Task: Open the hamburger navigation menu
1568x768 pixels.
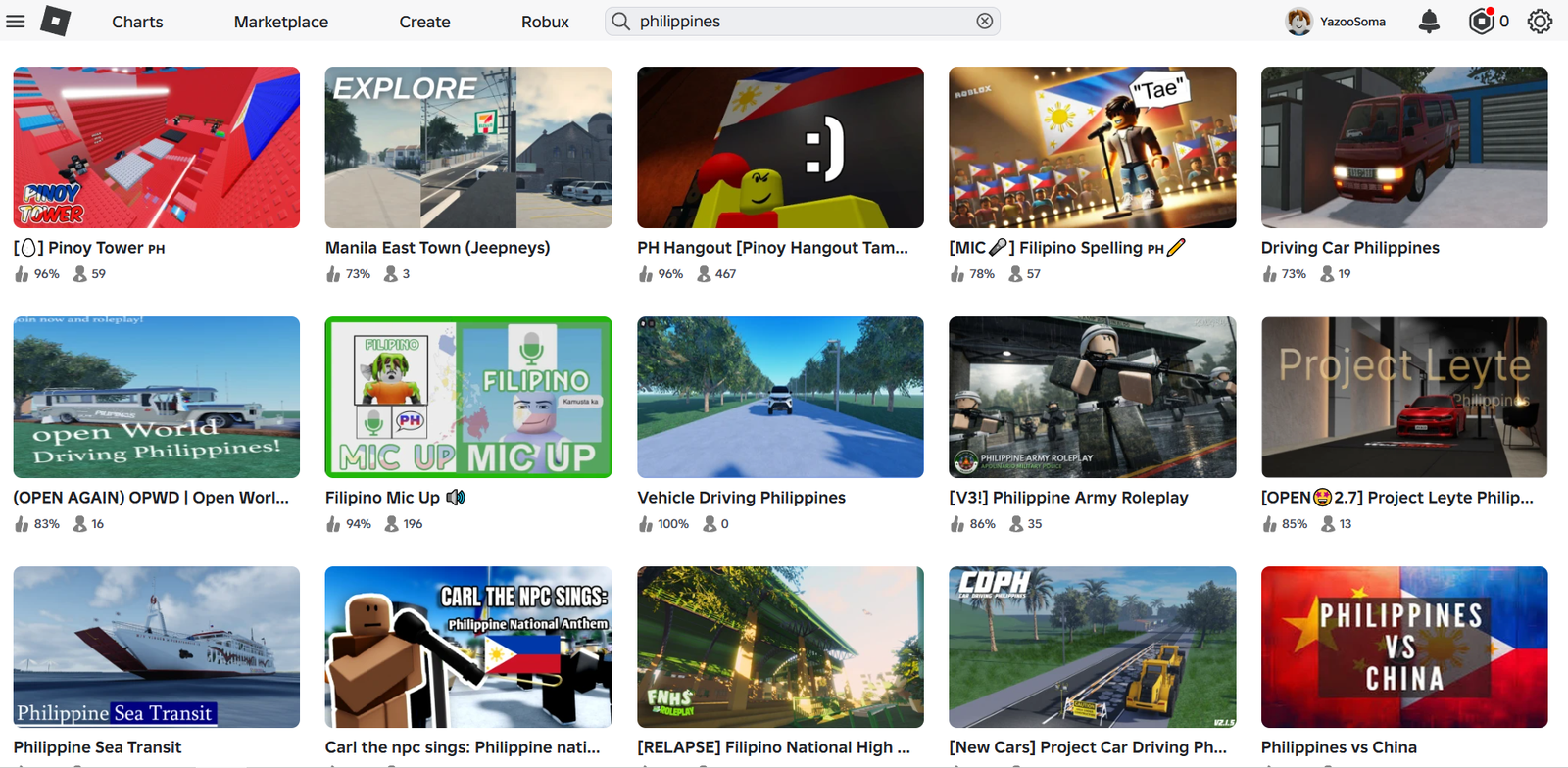Action: click(16, 21)
